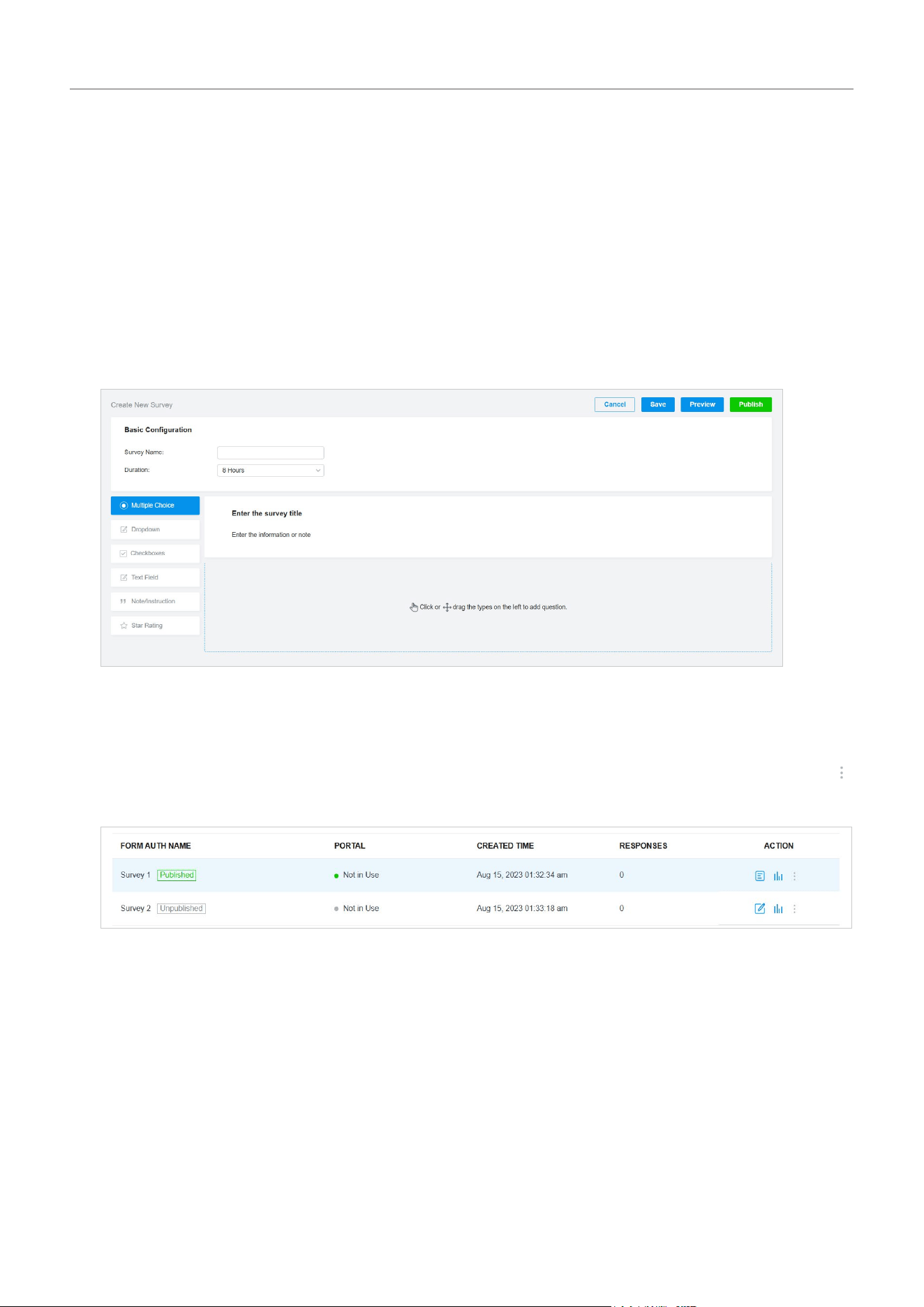Add a Note/Instruction question type

[155, 601]
